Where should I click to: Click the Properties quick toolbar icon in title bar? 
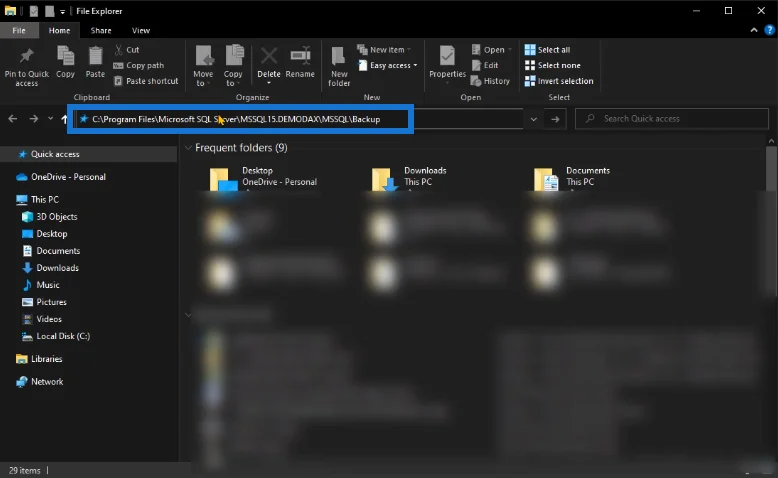coord(34,11)
